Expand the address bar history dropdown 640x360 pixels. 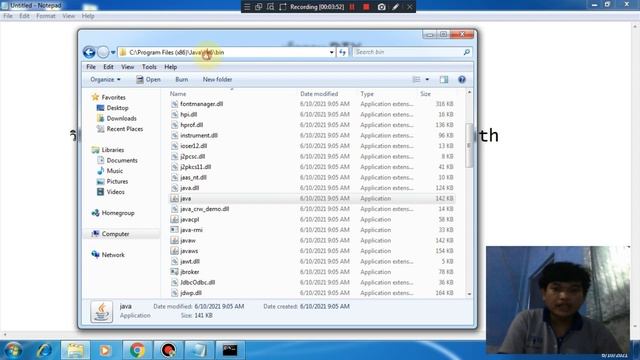(x=331, y=52)
